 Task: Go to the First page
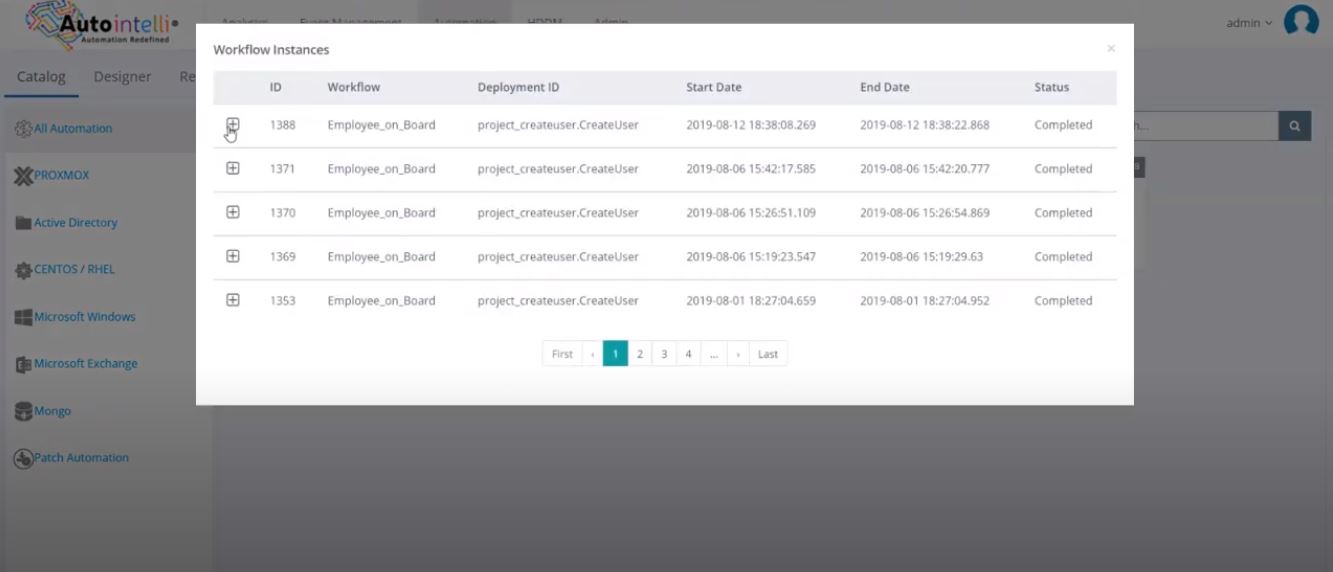click(x=562, y=354)
